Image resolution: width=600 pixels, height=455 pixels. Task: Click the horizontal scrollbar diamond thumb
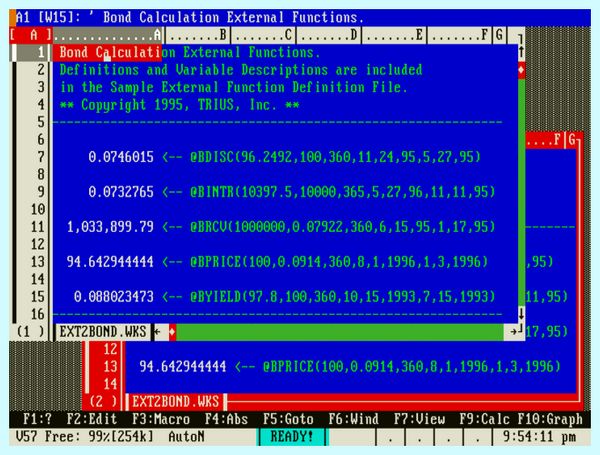172,332
